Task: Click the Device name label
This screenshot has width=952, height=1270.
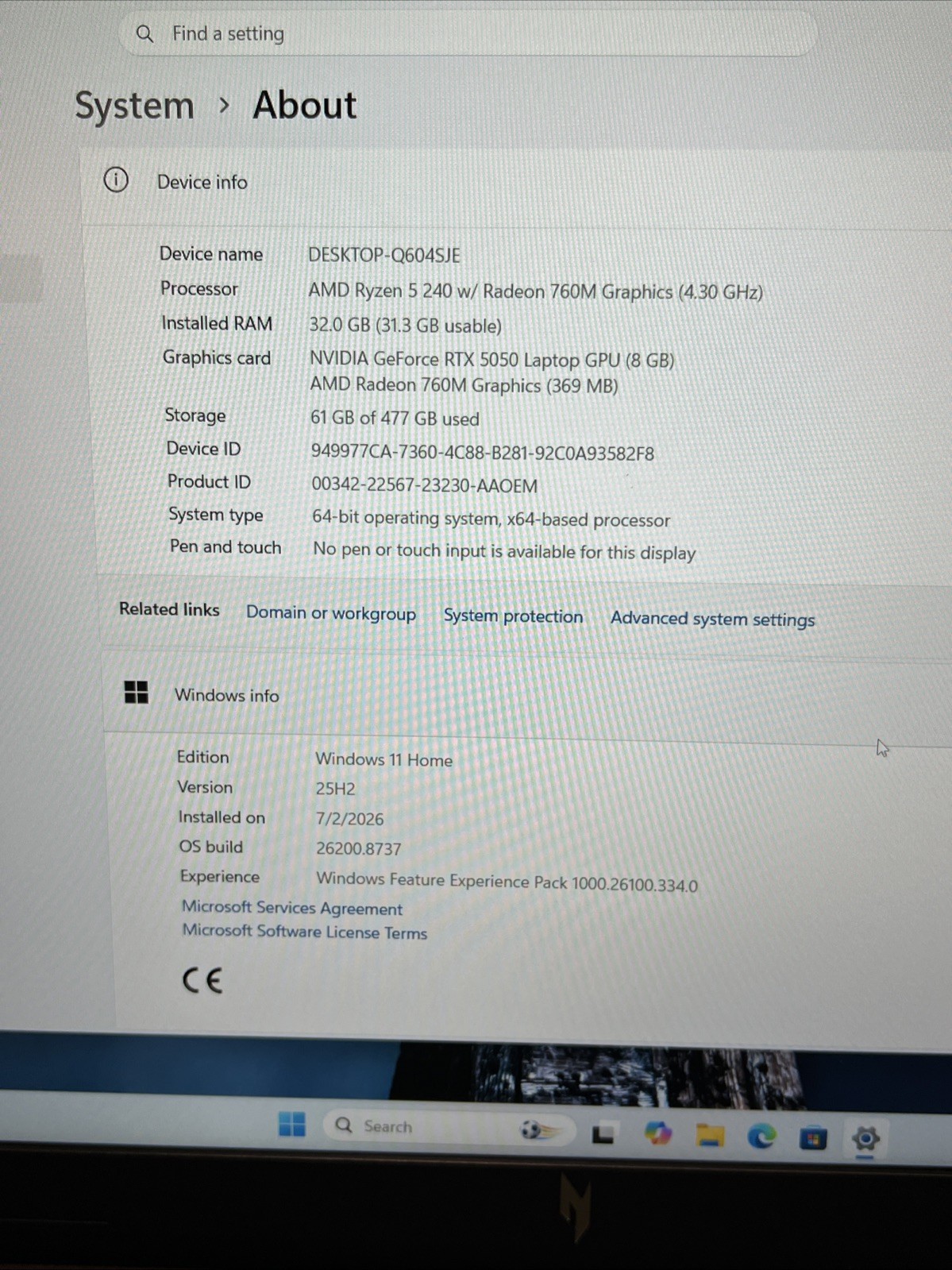Action: 211,253
